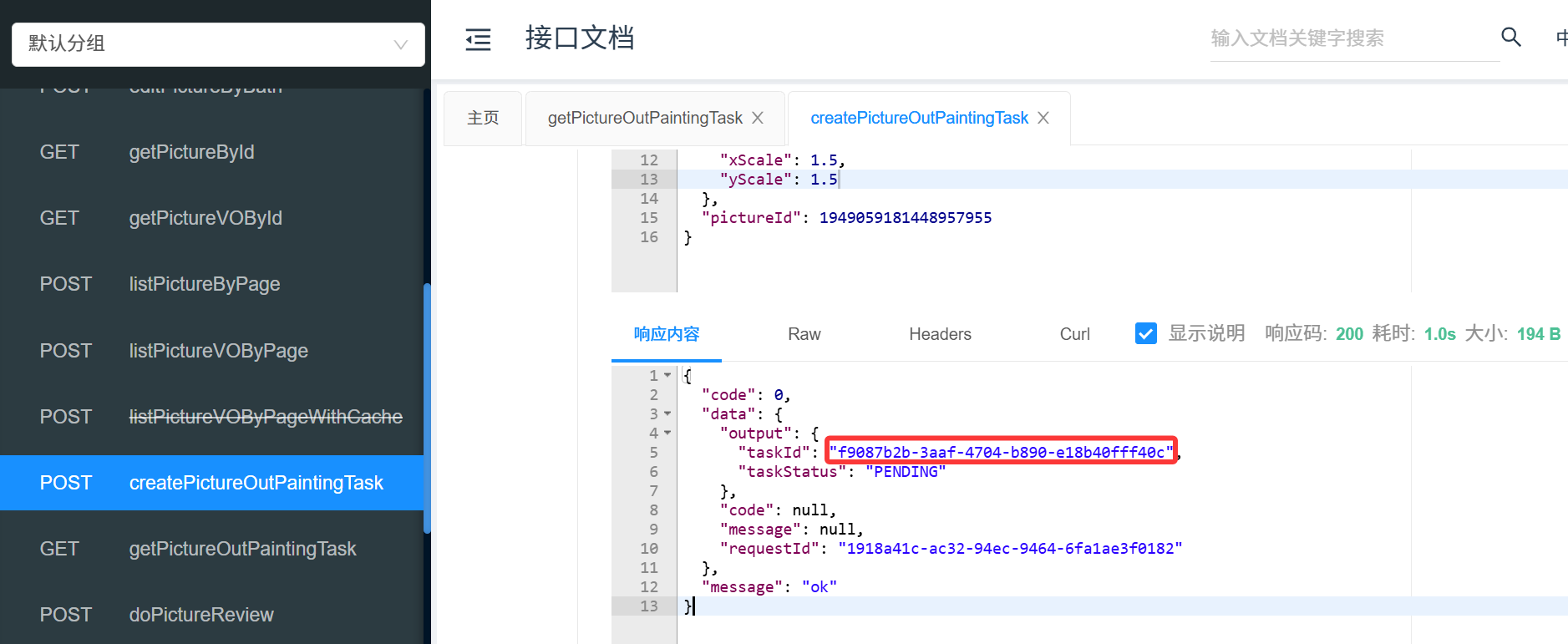
Task: Click the 200 response code value
Action: pos(1349,334)
